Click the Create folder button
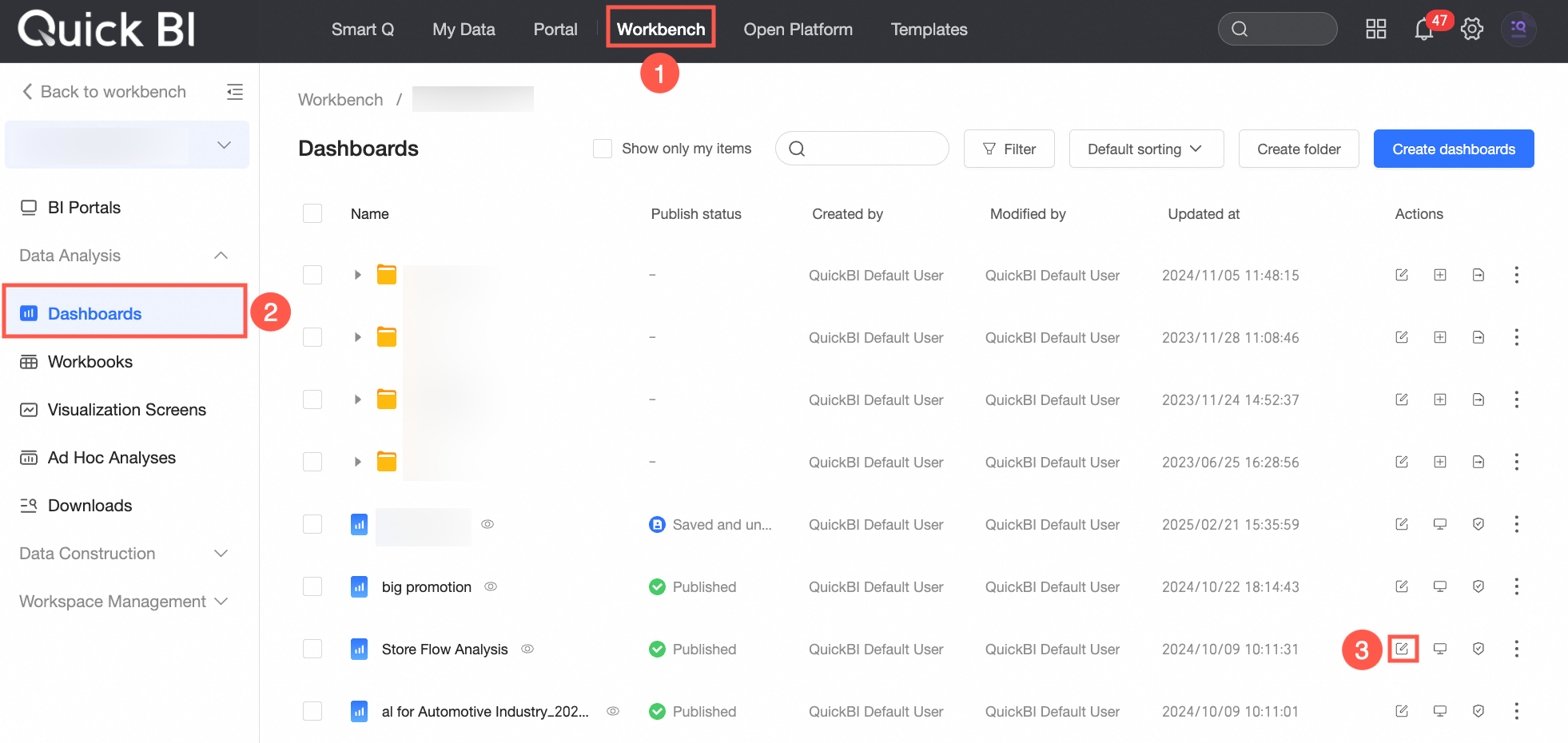The height and width of the screenshot is (743, 1568). click(x=1299, y=149)
